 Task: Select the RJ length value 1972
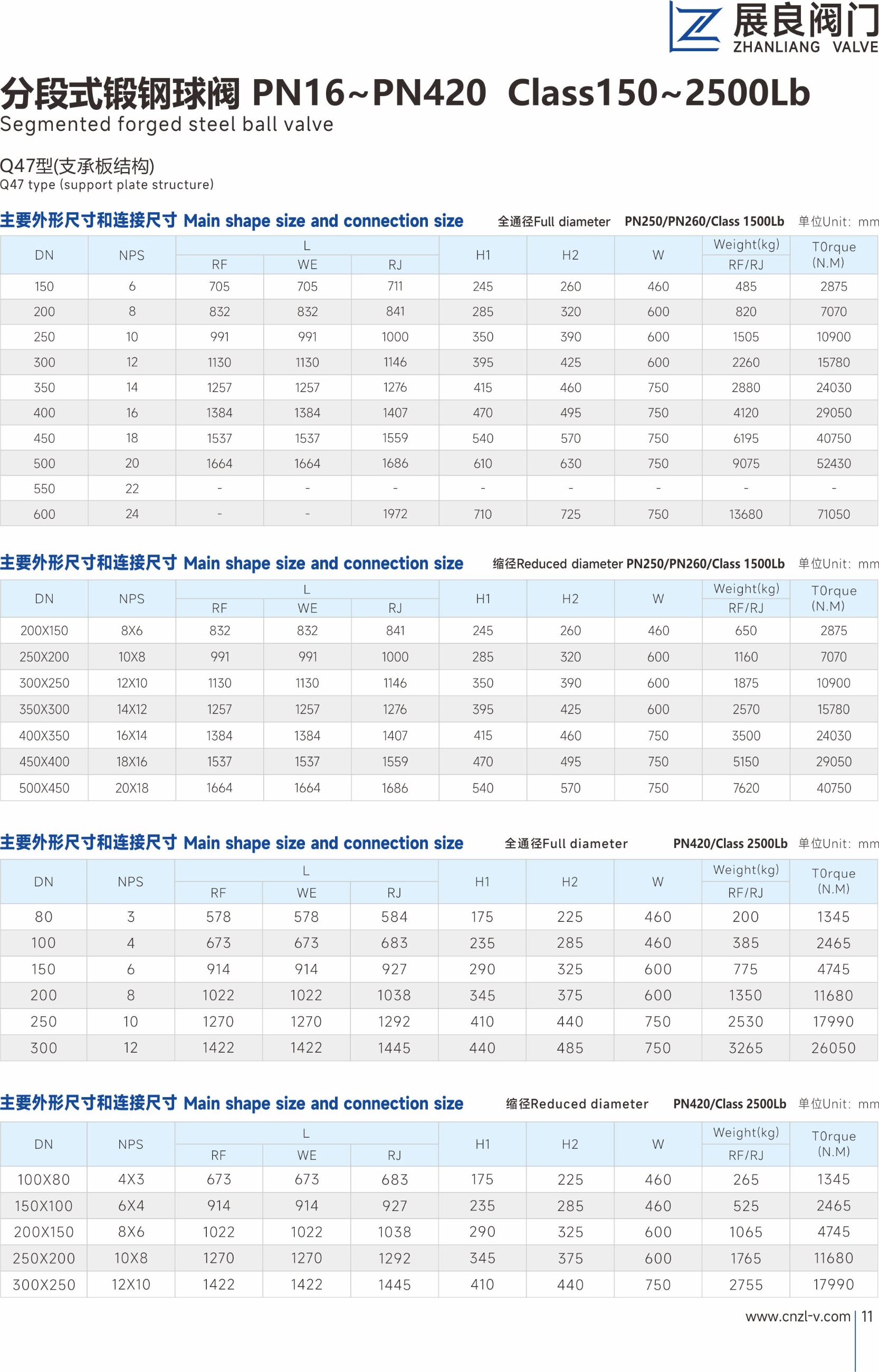pos(395,514)
